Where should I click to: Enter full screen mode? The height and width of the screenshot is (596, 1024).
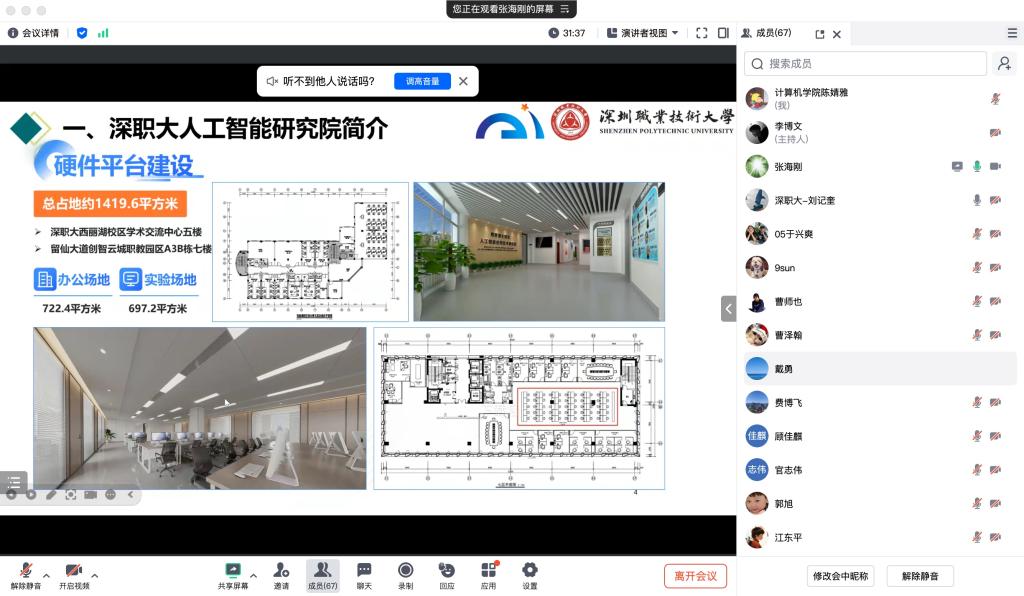[x=701, y=33]
